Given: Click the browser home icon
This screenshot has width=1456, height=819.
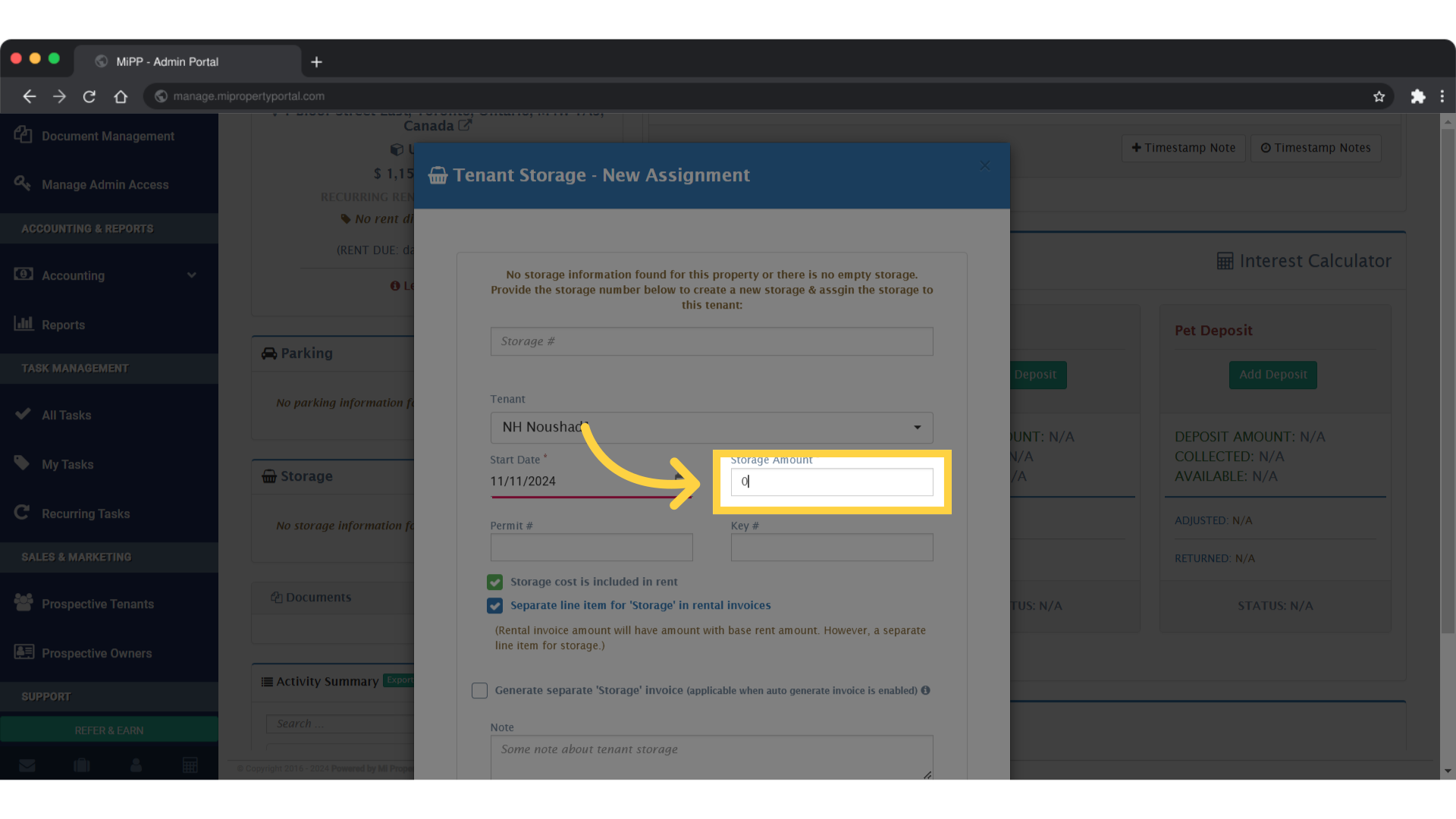Looking at the screenshot, I should coord(121,96).
